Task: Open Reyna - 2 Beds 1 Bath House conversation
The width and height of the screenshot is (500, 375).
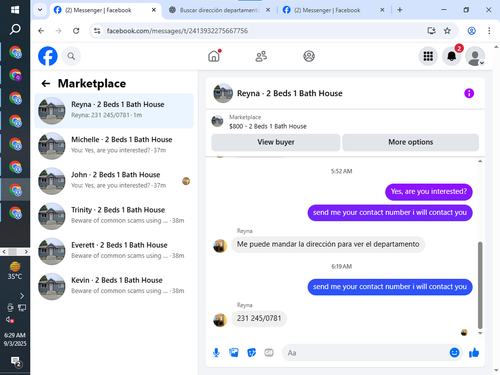Action: click(114, 111)
